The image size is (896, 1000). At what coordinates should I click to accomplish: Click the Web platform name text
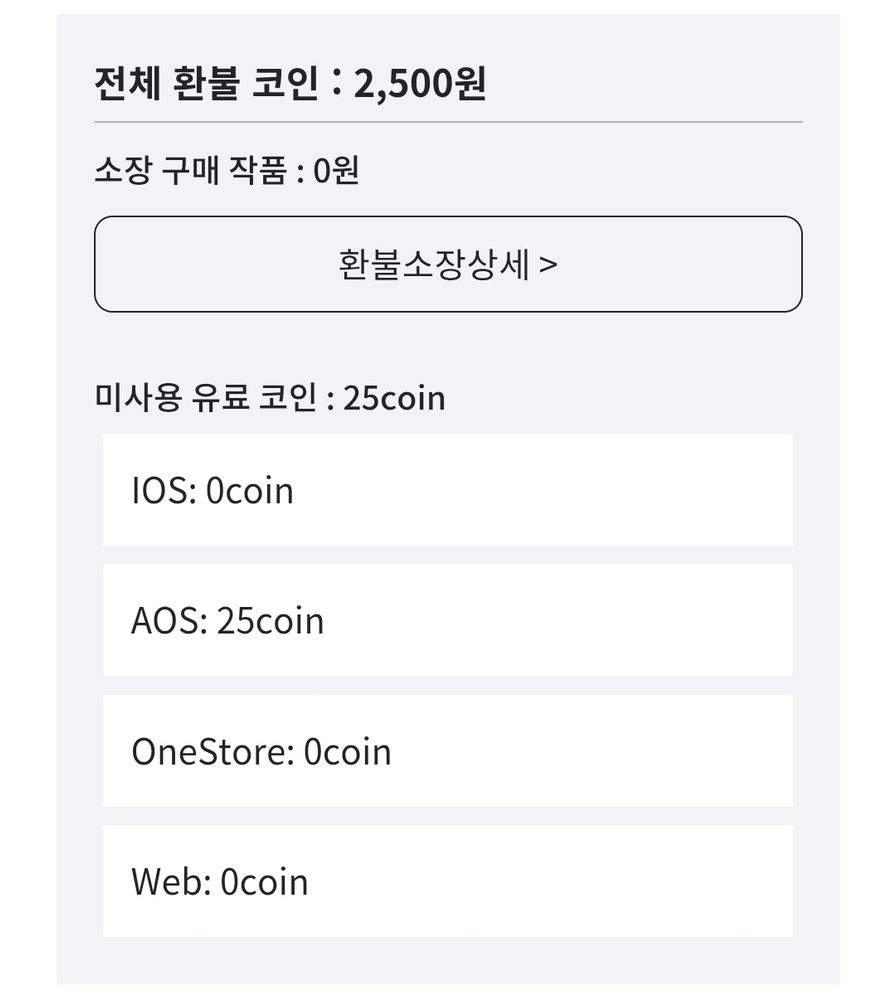[x=169, y=882]
